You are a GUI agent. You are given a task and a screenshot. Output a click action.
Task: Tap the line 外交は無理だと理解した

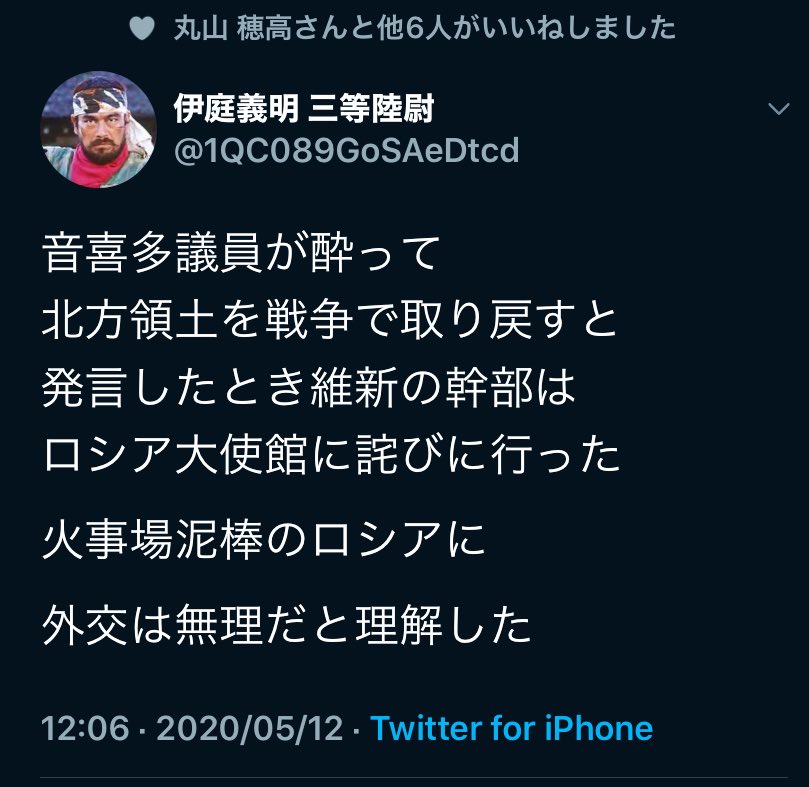click(286, 625)
